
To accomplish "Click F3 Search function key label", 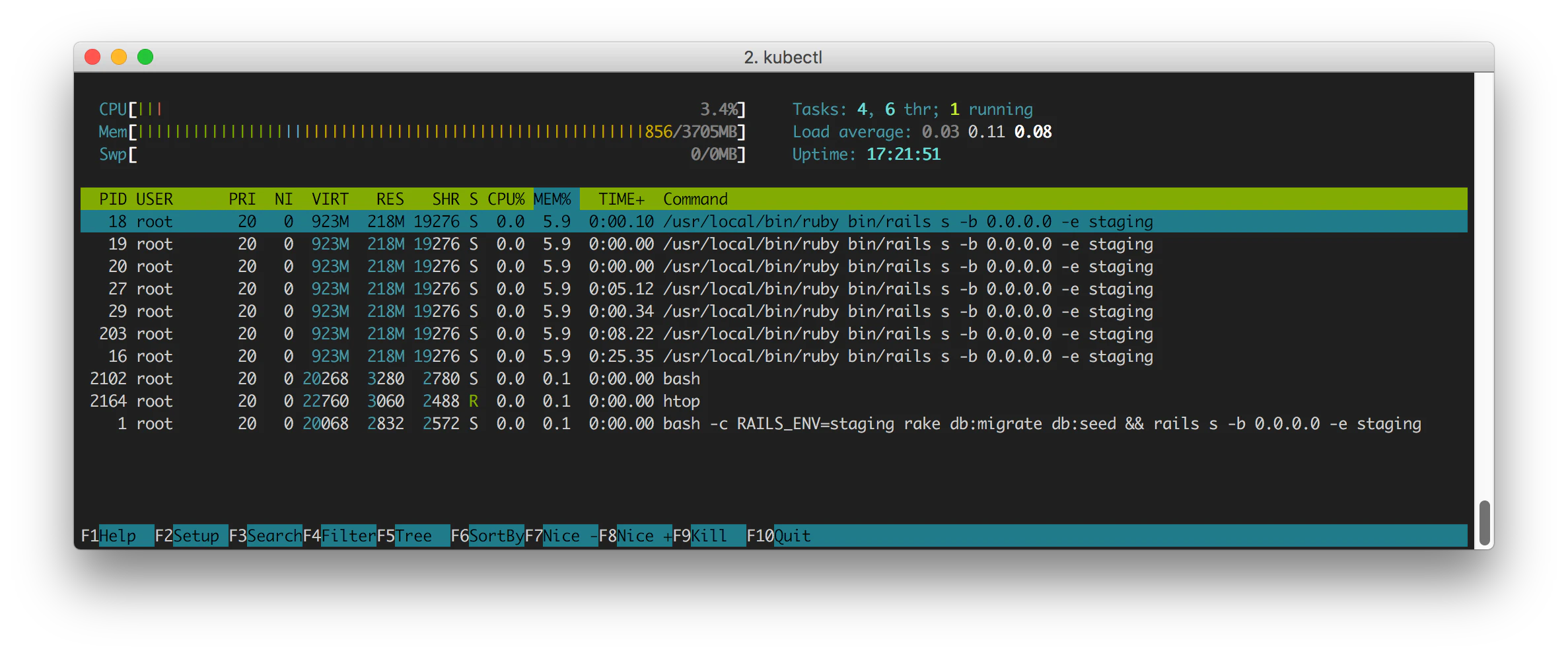I will tap(265, 535).
